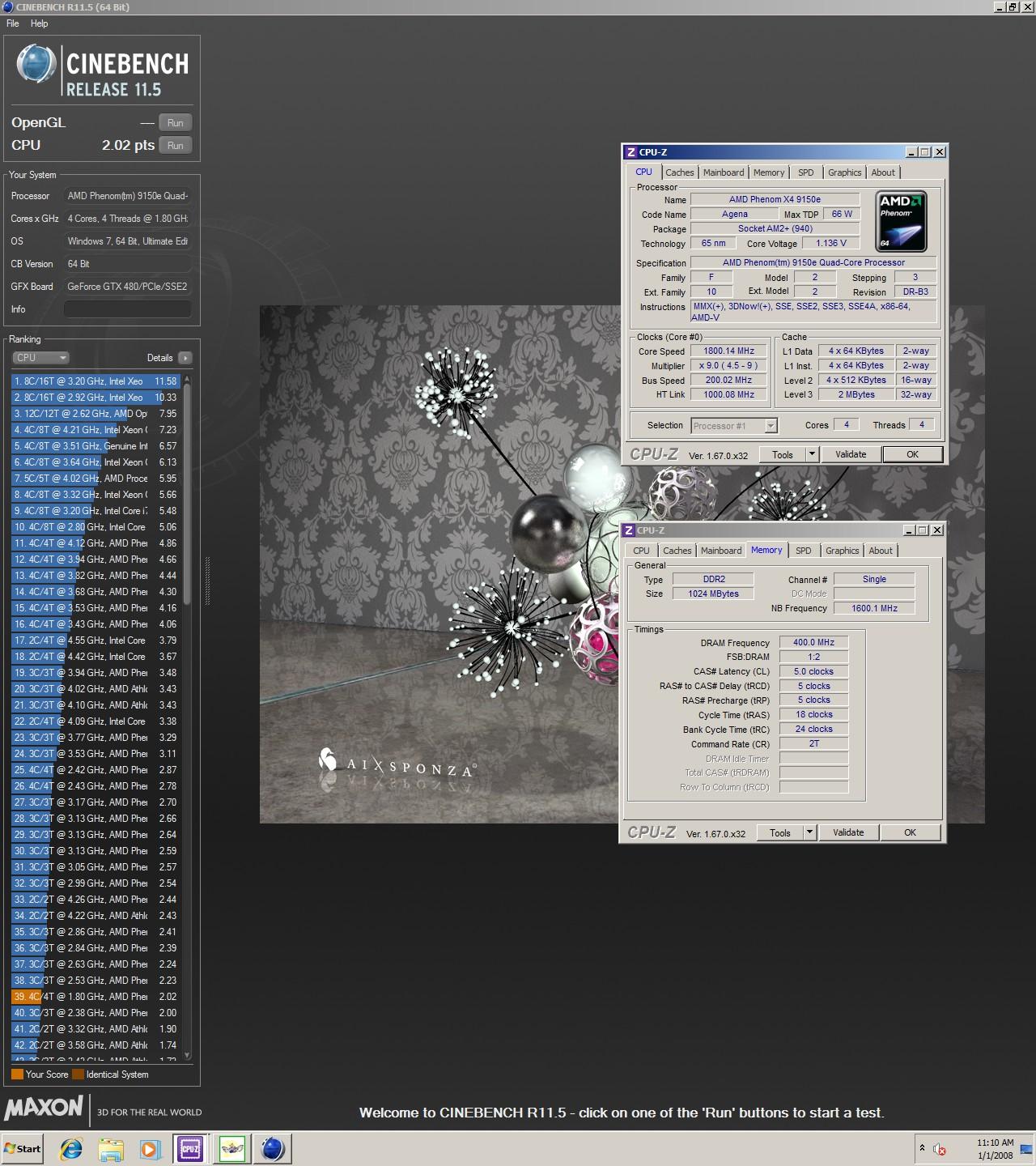
Task: Select ranking entry 17 2C/4T at 4.55 GHz
Action: tap(96, 640)
